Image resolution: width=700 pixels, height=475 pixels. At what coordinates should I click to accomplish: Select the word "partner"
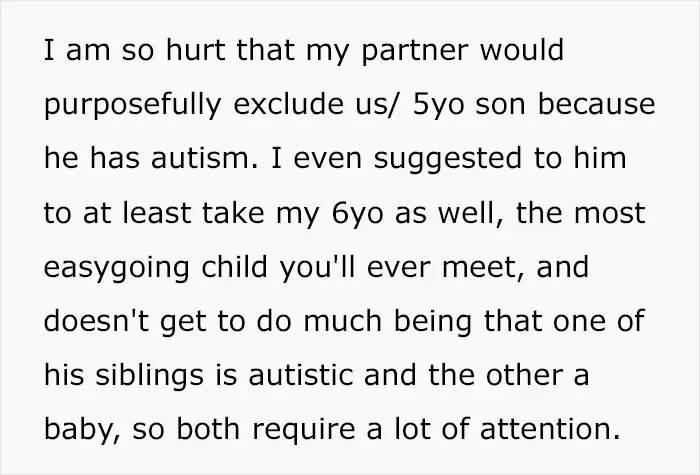pos(415,52)
